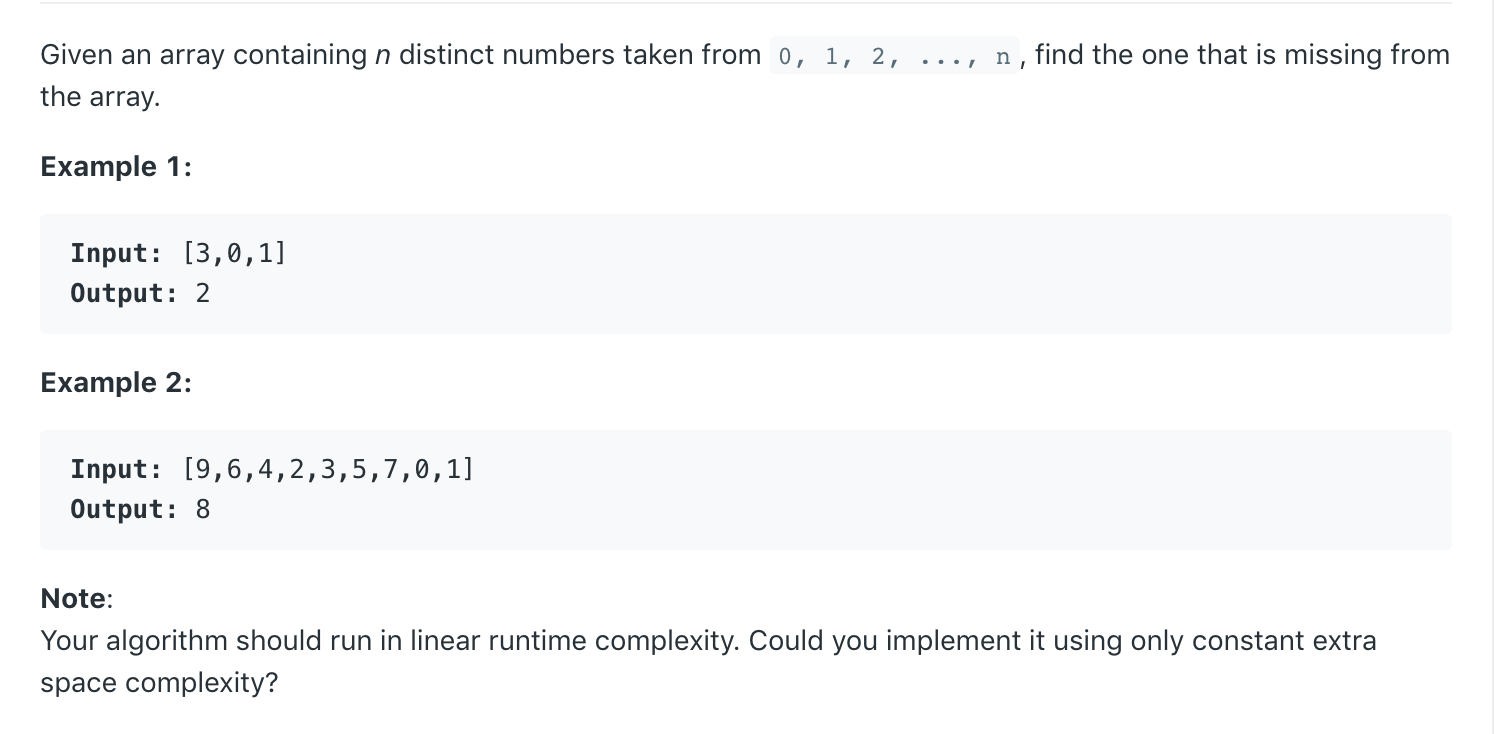Viewport: 1494px width, 734px height.
Task: Click the inline code "0, 1, 2, ..., n"
Action: [x=895, y=55]
